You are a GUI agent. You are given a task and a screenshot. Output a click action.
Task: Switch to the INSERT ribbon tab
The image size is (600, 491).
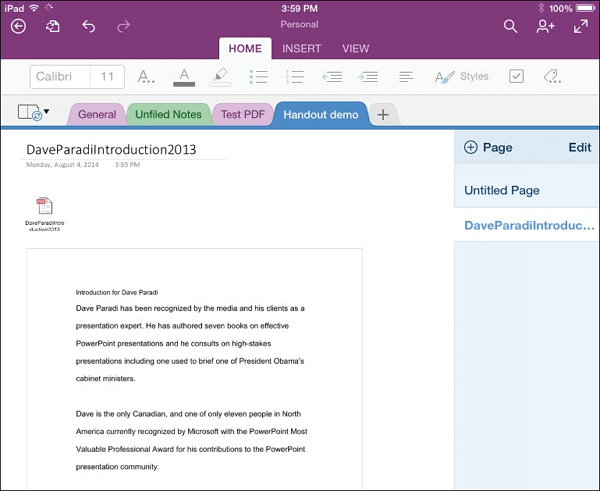301,48
